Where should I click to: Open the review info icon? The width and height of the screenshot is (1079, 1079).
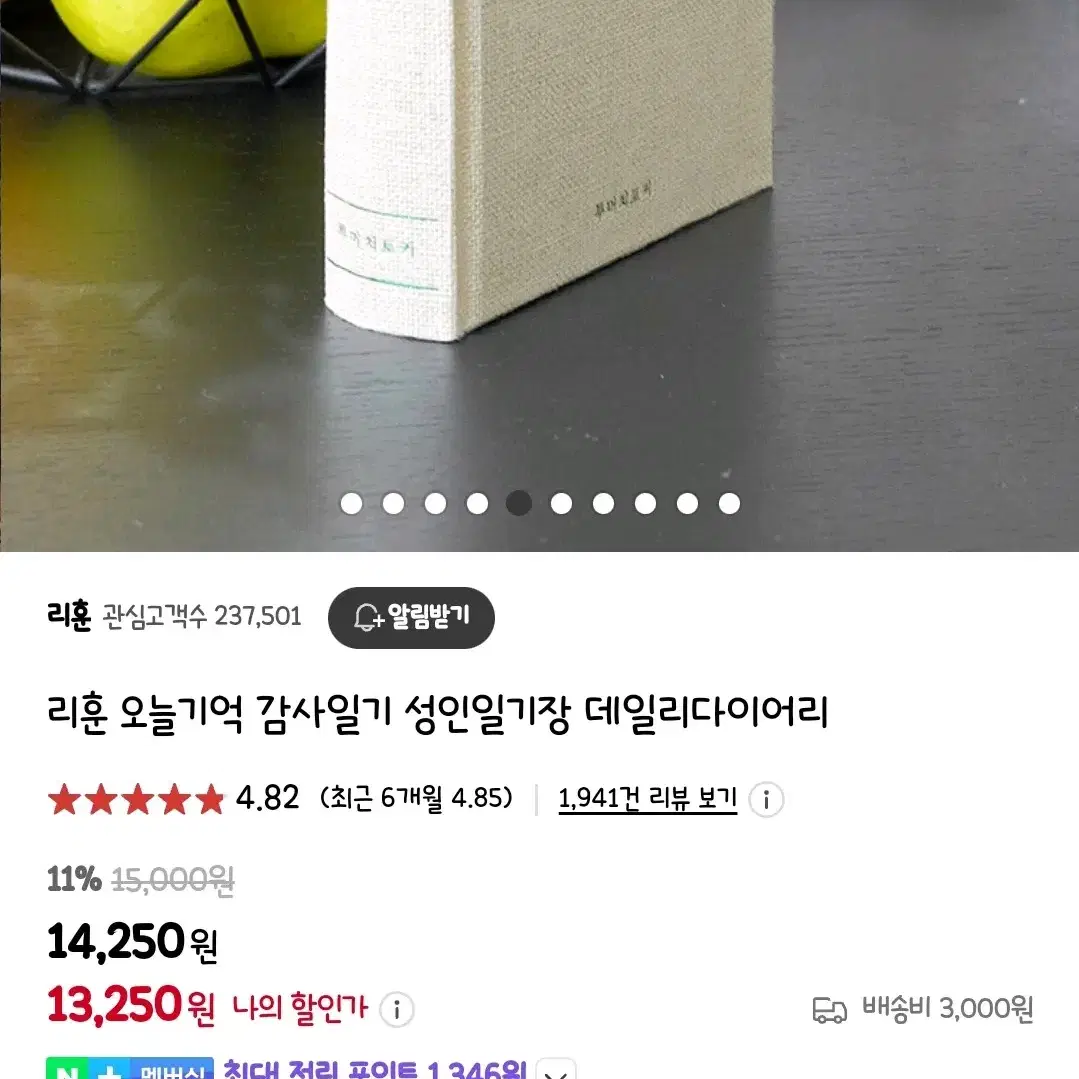(x=766, y=800)
